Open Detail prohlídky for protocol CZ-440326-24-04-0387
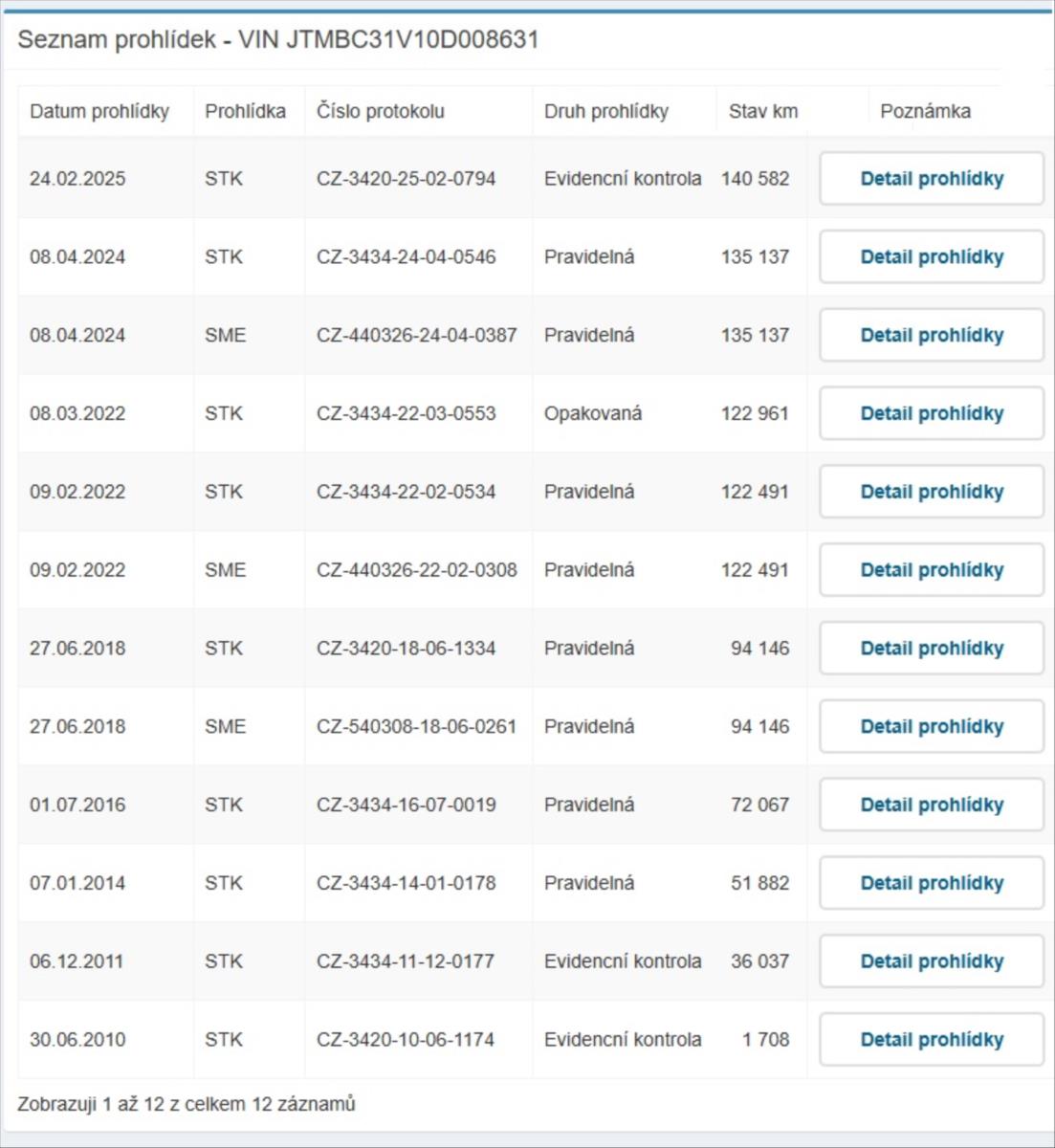The height and width of the screenshot is (1148, 1055). 932,336
